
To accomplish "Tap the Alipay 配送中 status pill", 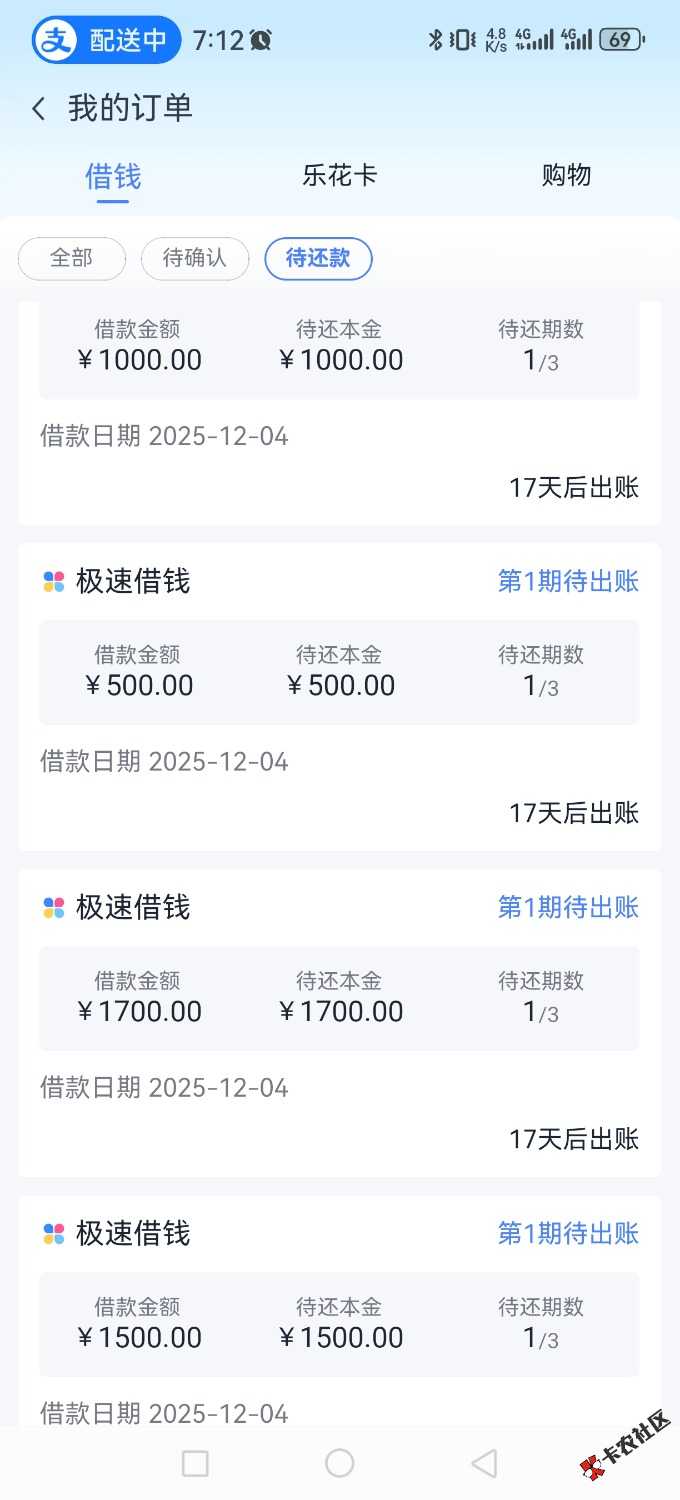I will (x=107, y=40).
